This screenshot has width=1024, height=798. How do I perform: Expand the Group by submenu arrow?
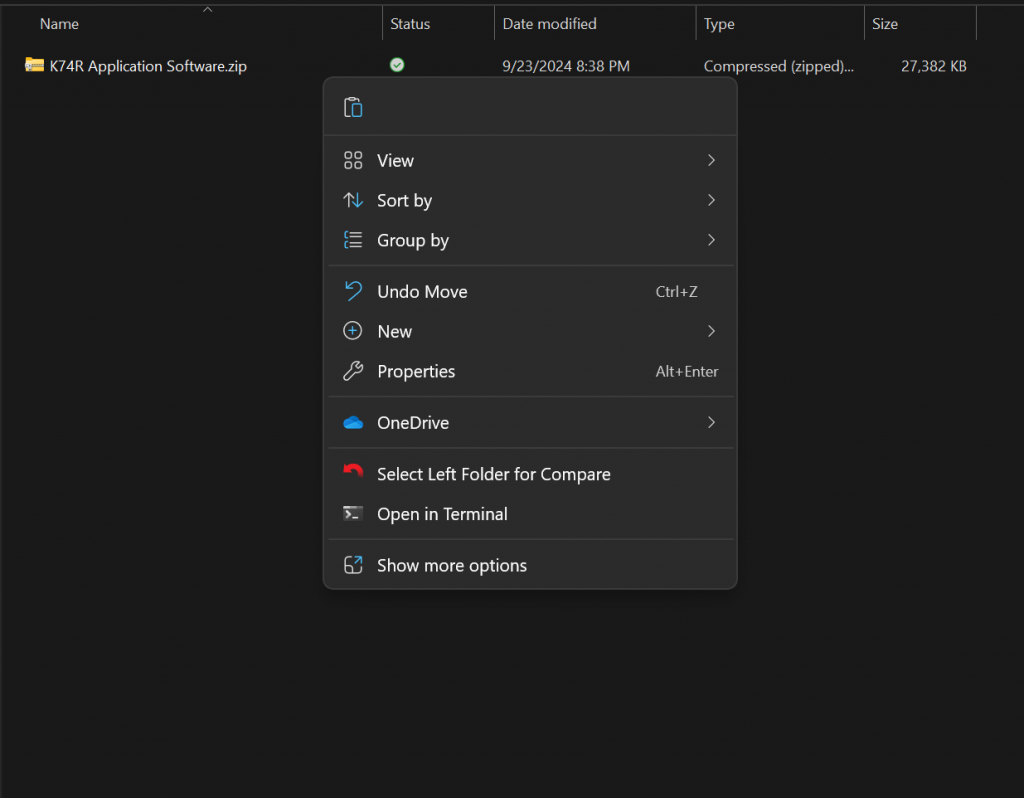[x=711, y=241]
